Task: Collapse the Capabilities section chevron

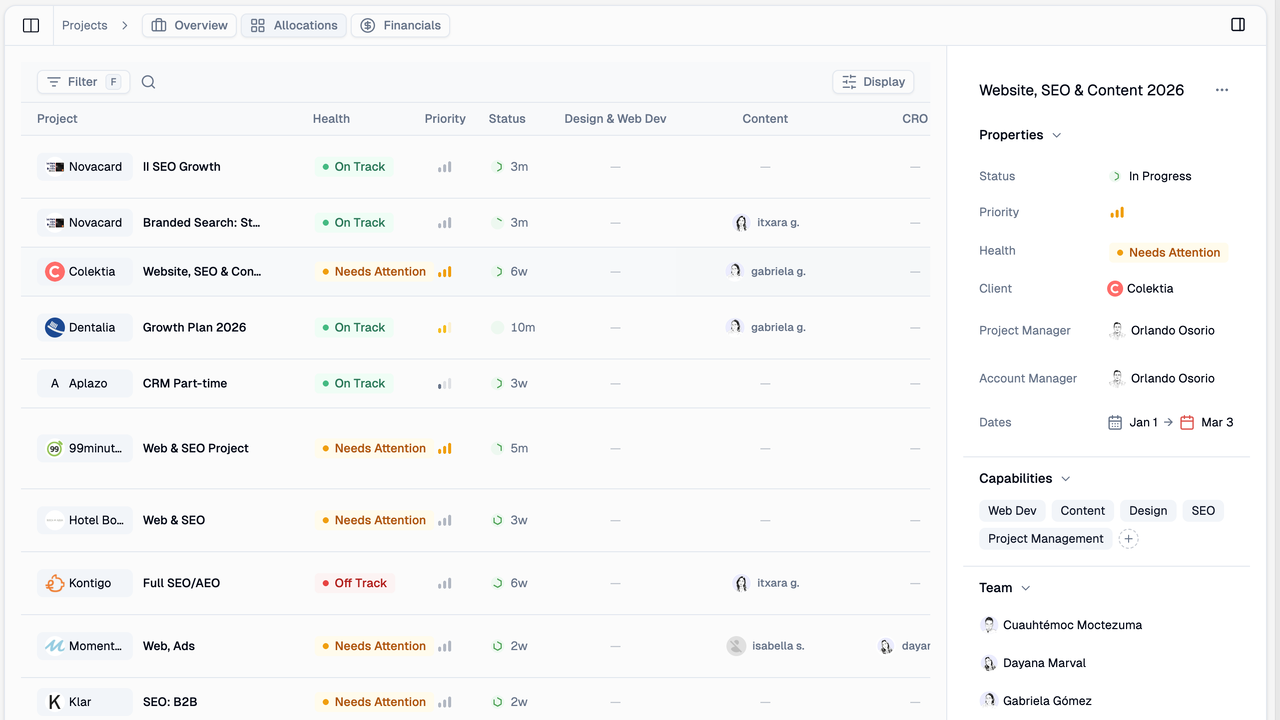Action: [x=1065, y=479]
